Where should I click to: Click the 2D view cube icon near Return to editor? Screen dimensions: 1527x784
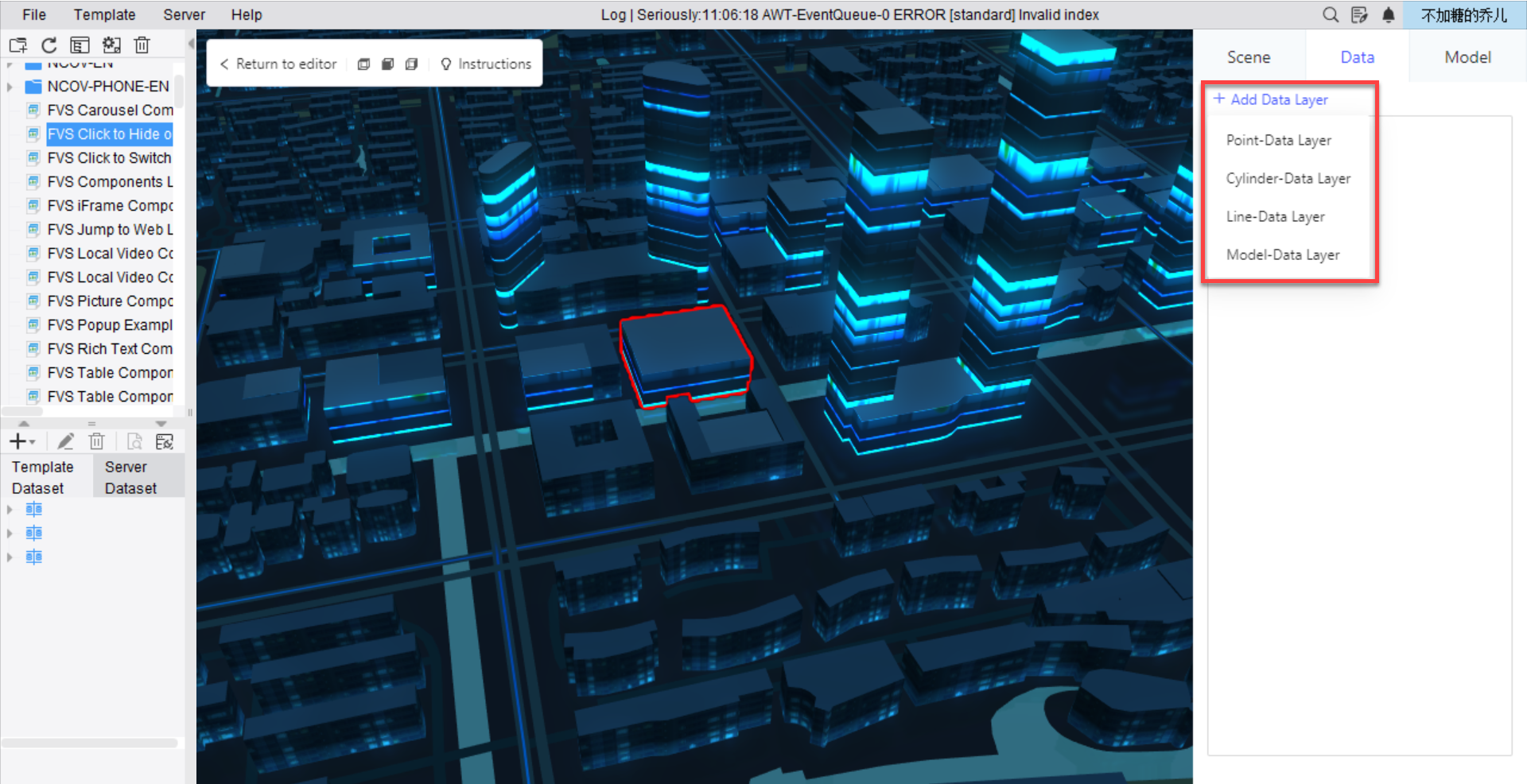(364, 64)
